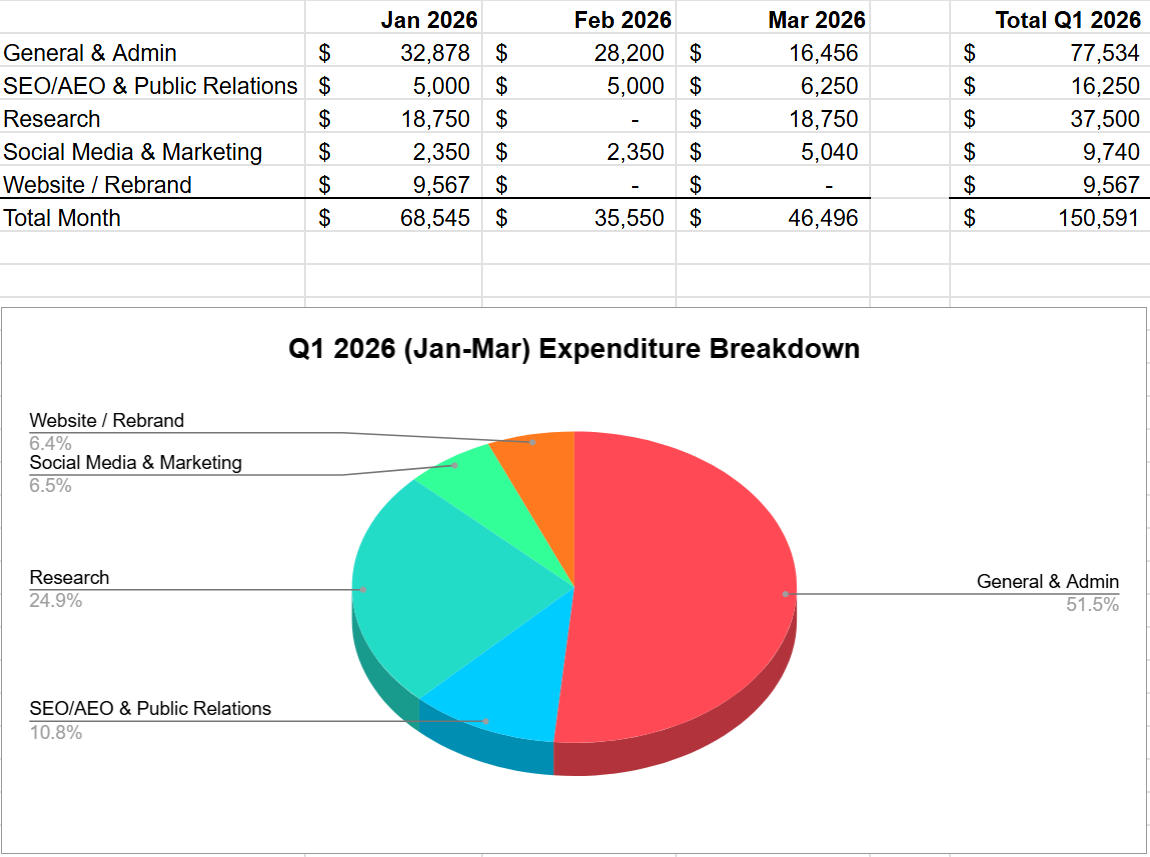Click the Research row label in table
Viewport: 1150px width, 857px height.
pos(51,119)
